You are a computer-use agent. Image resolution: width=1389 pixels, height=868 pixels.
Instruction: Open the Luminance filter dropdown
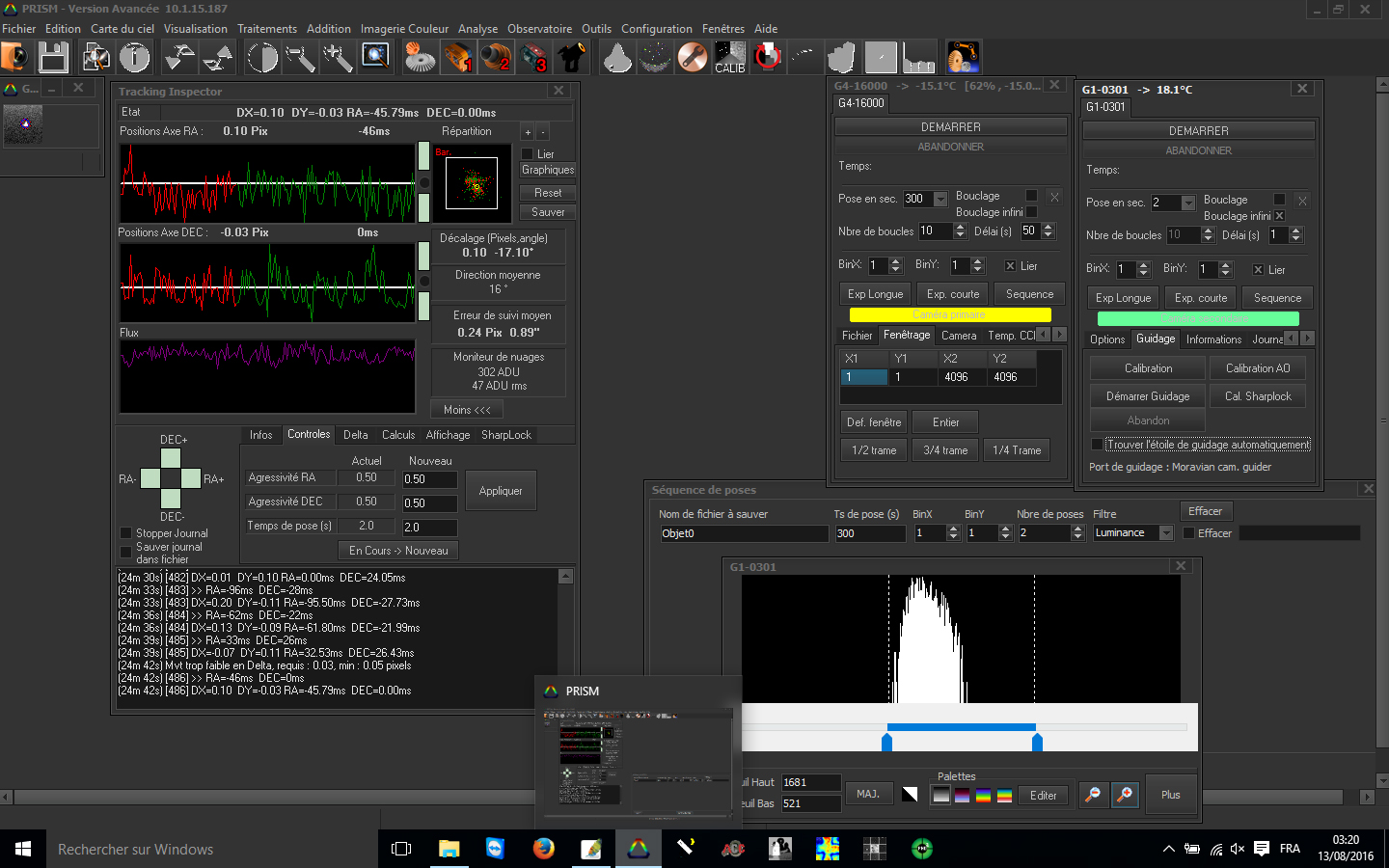1166,533
